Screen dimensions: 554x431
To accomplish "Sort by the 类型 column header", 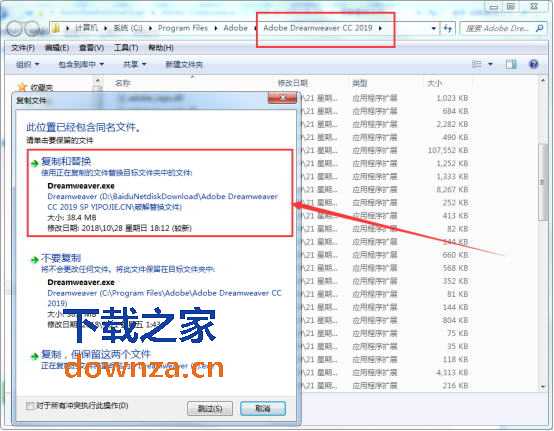I will [x=360, y=83].
